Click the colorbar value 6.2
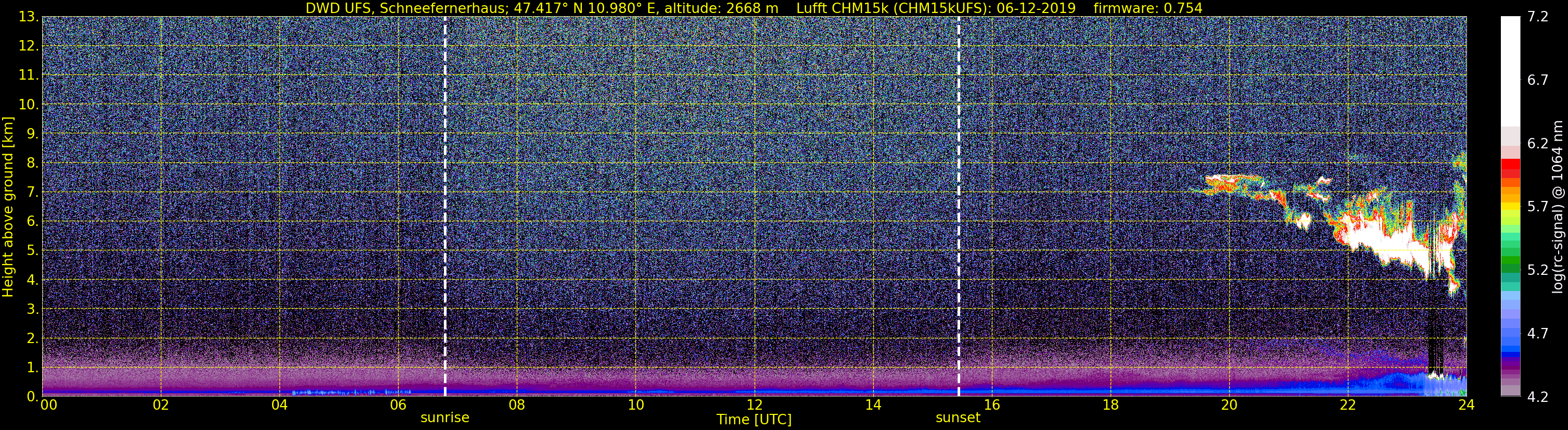1568x430 pixels. coord(1538,144)
